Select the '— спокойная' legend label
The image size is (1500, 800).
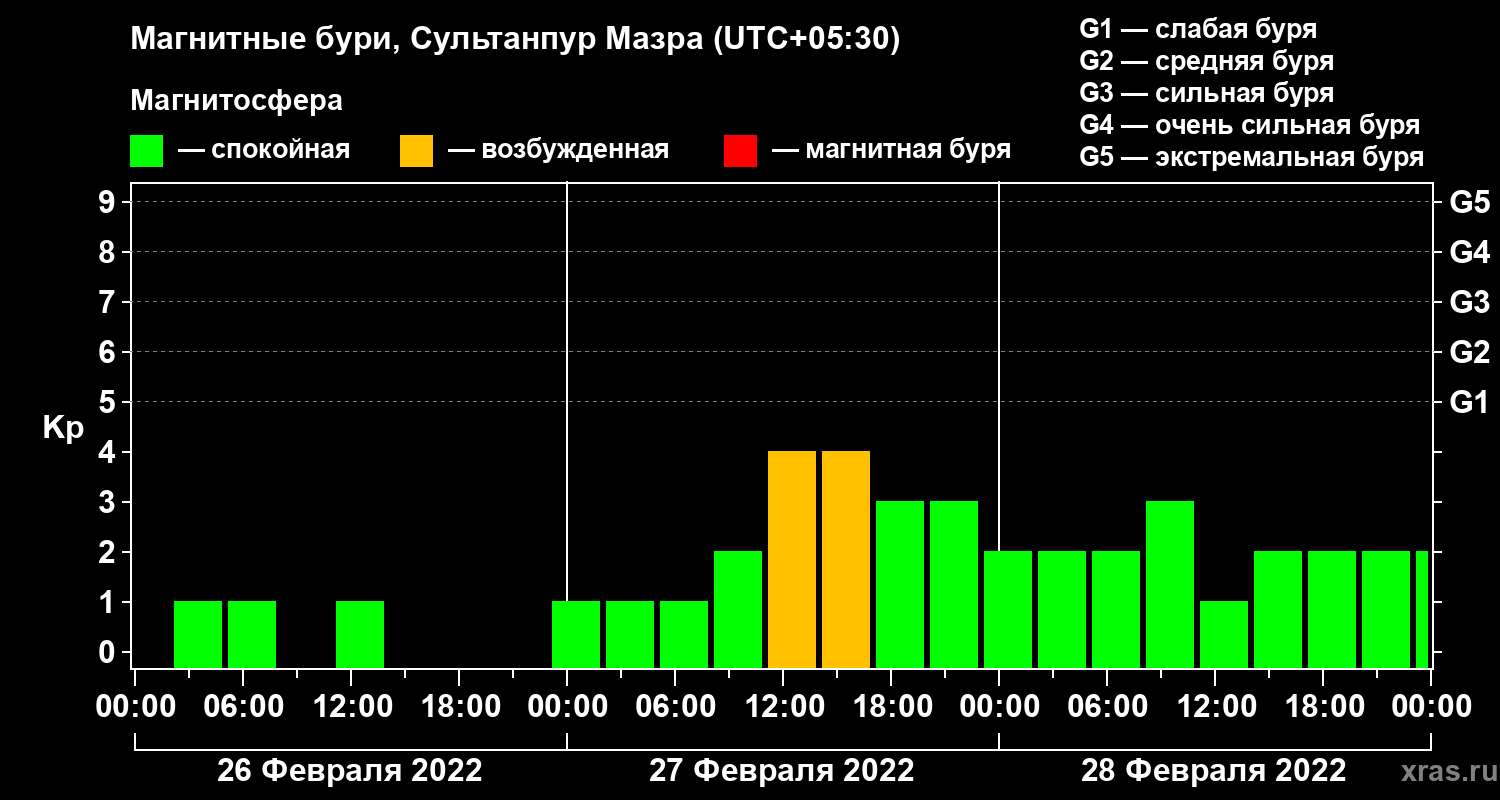click(264, 150)
